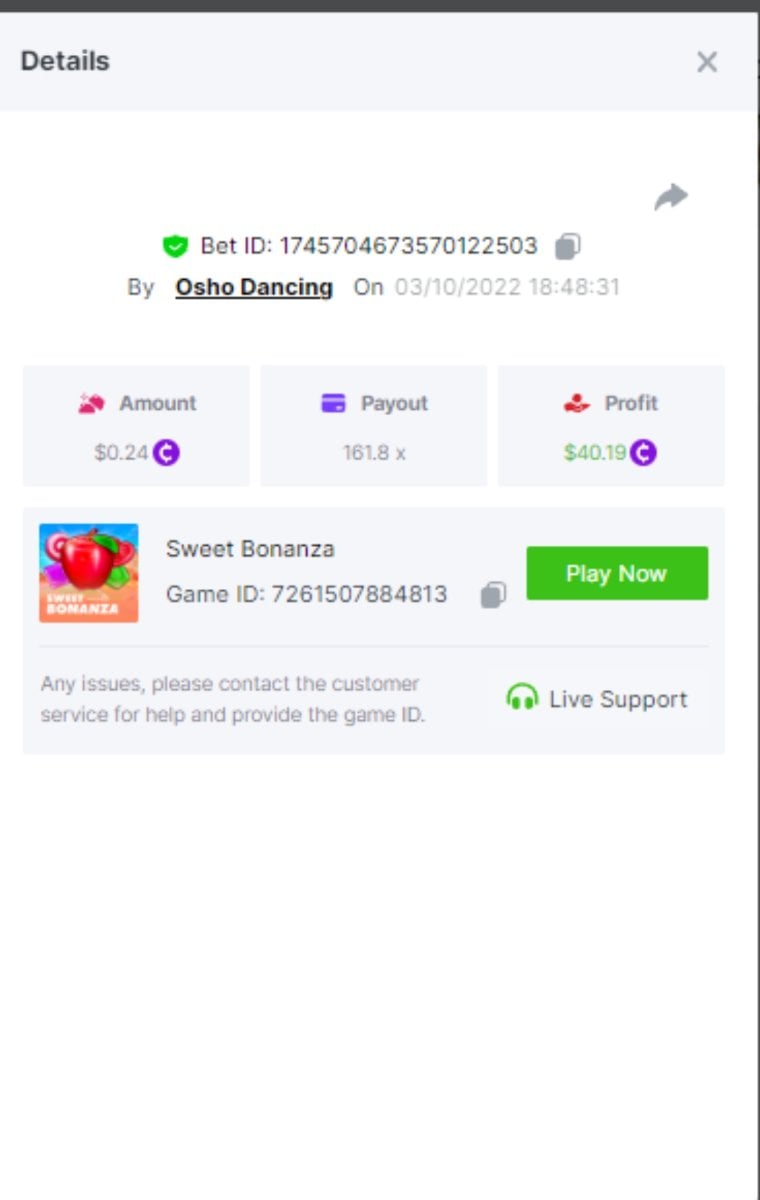The height and width of the screenshot is (1200, 760).
Task: Click the red Profit icon
Action: (577, 403)
